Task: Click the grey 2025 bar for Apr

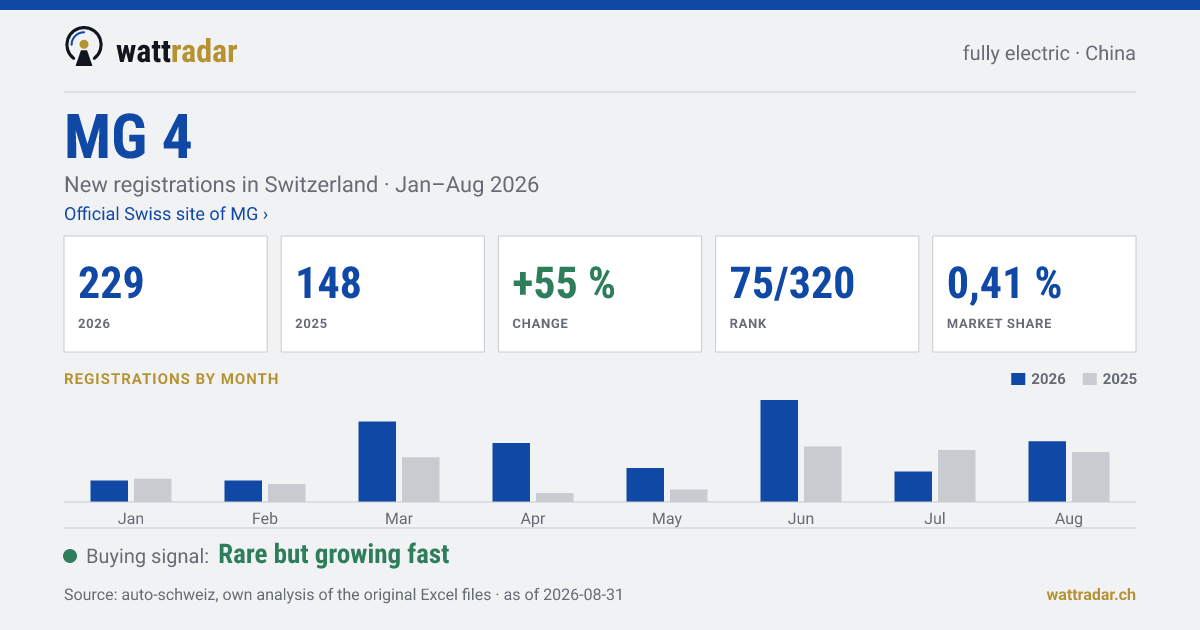Action: tap(555, 497)
